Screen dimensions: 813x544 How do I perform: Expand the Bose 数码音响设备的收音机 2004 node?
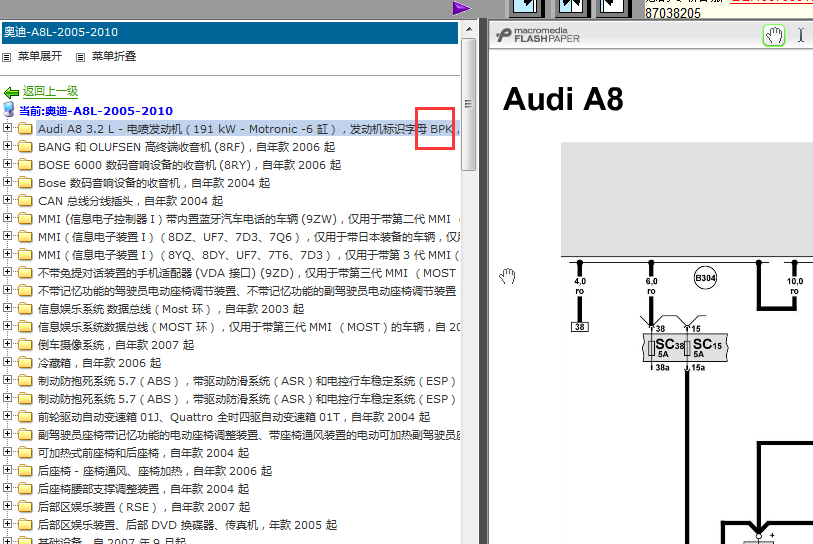coord(7,182)
